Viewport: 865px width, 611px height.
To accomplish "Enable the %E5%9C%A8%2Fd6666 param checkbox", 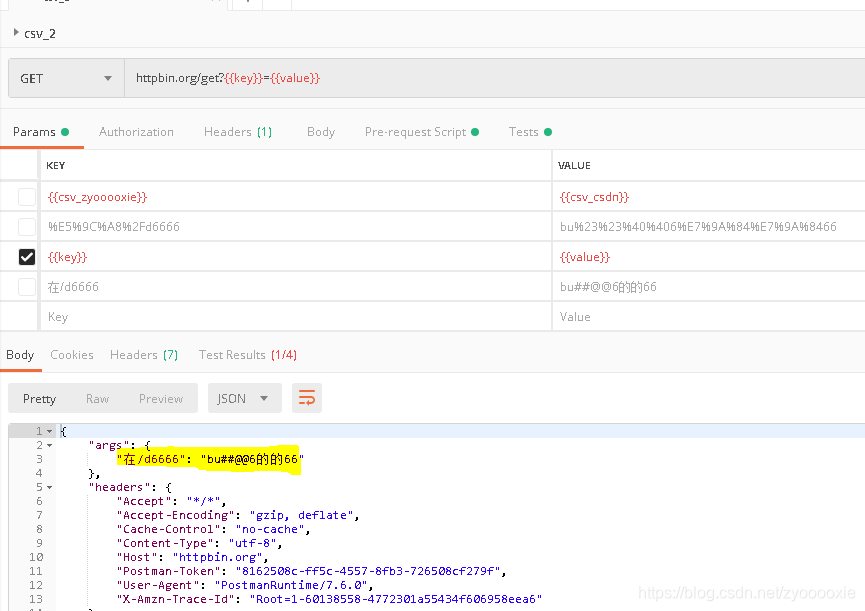I will coord(26,227).
